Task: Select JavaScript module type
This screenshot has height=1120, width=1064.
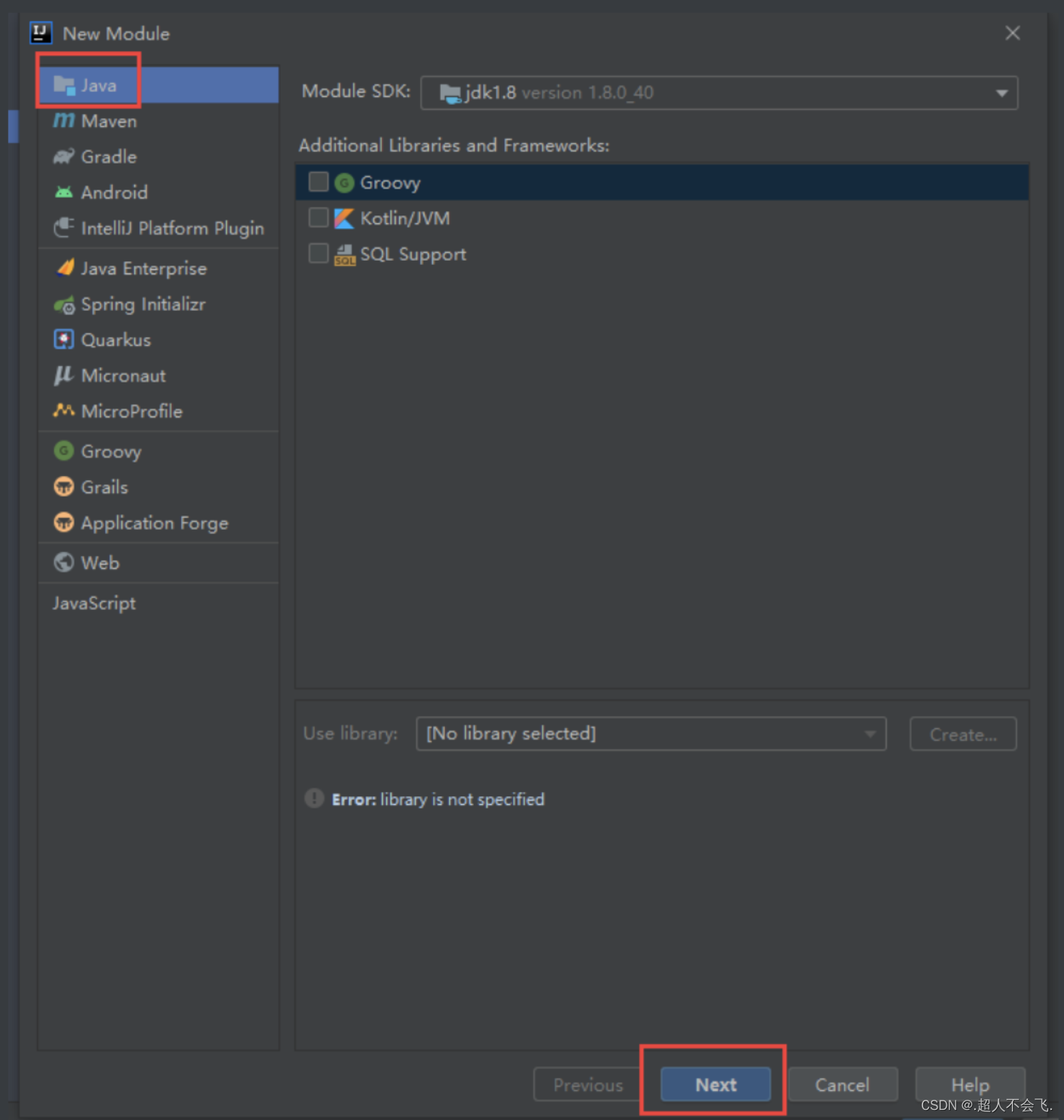Action: tap(94, 603)
